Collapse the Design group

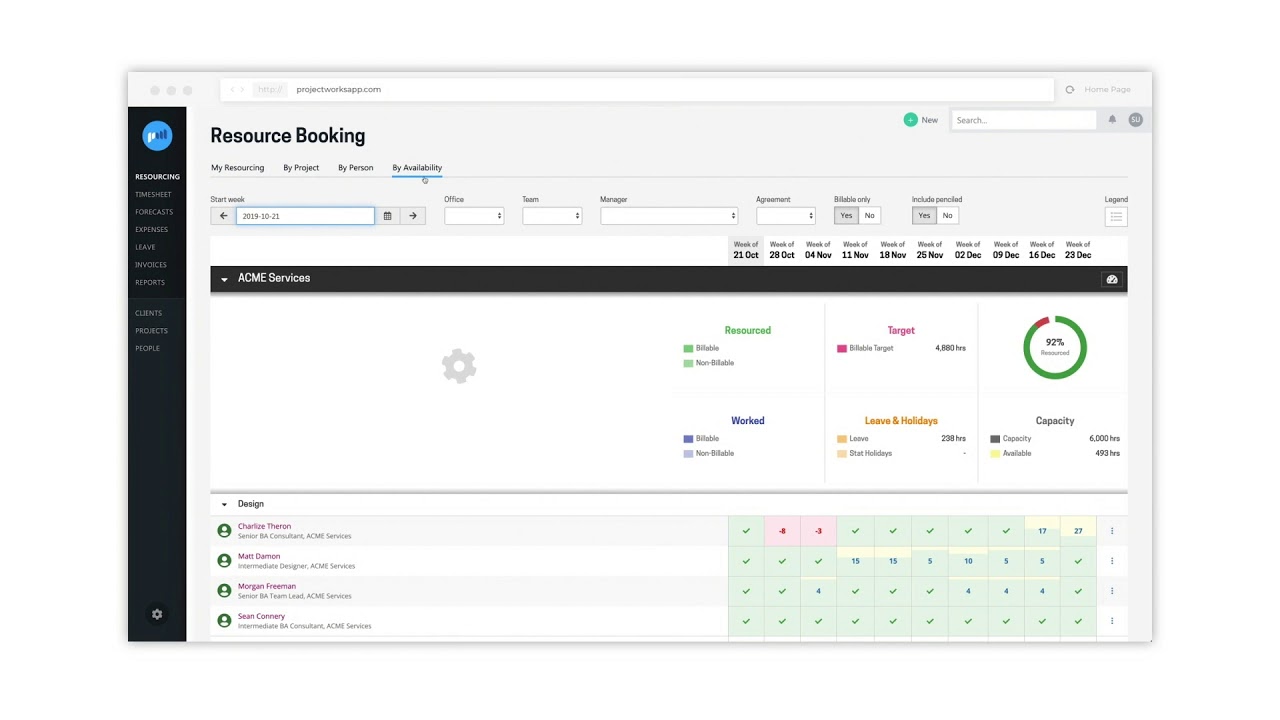coord(224,505)
